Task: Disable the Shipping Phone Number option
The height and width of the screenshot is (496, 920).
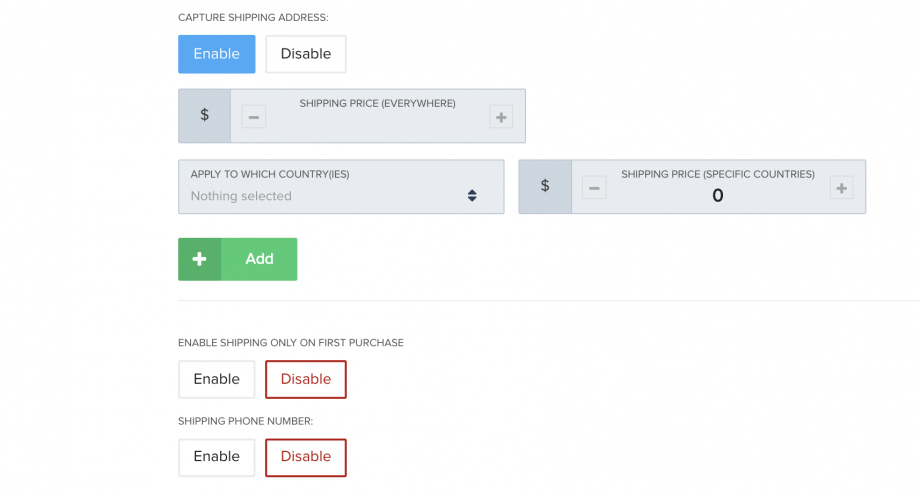Action: tap(306, 457)
